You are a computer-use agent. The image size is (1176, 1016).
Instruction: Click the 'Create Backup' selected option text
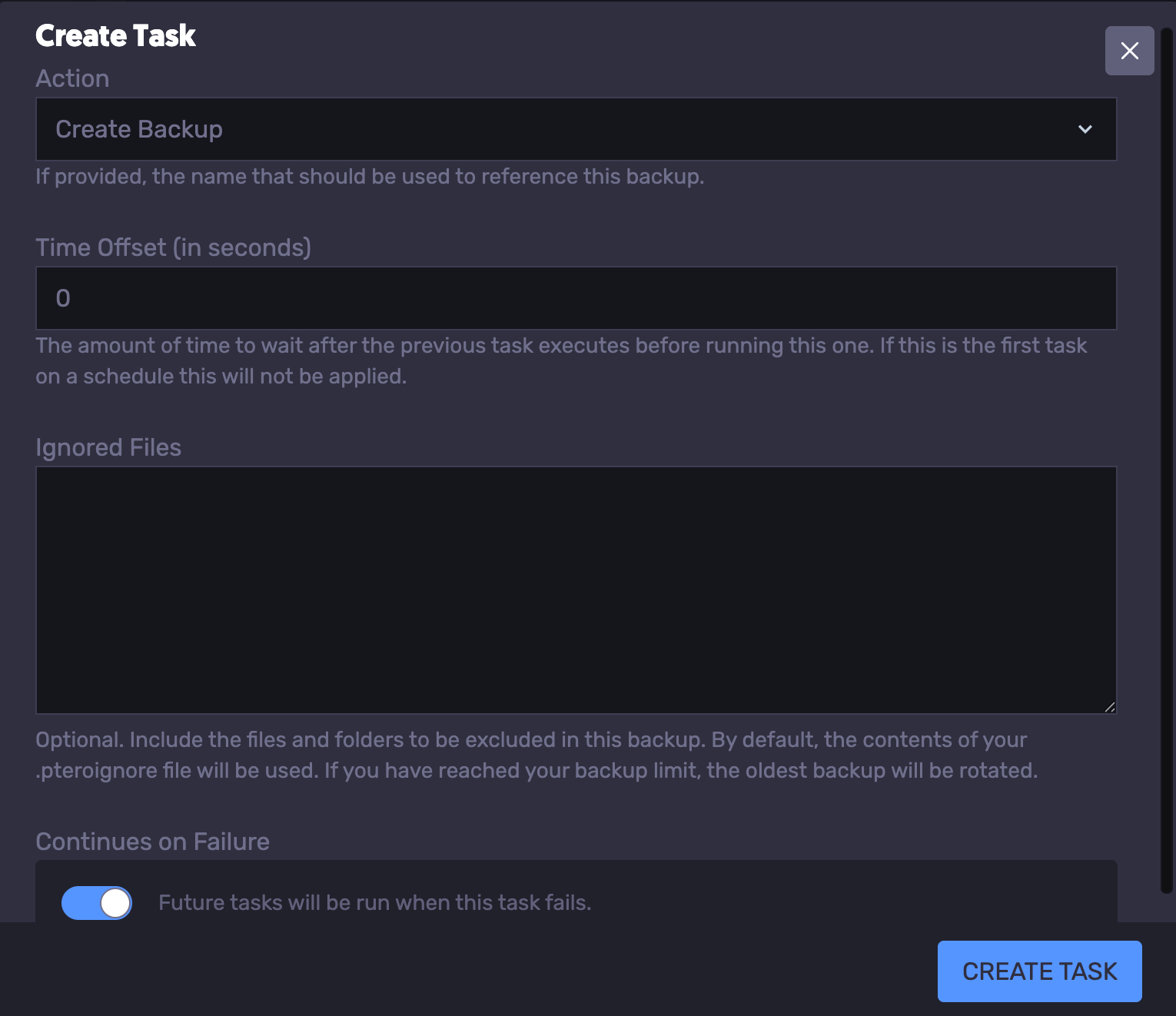tap(139, 129)
